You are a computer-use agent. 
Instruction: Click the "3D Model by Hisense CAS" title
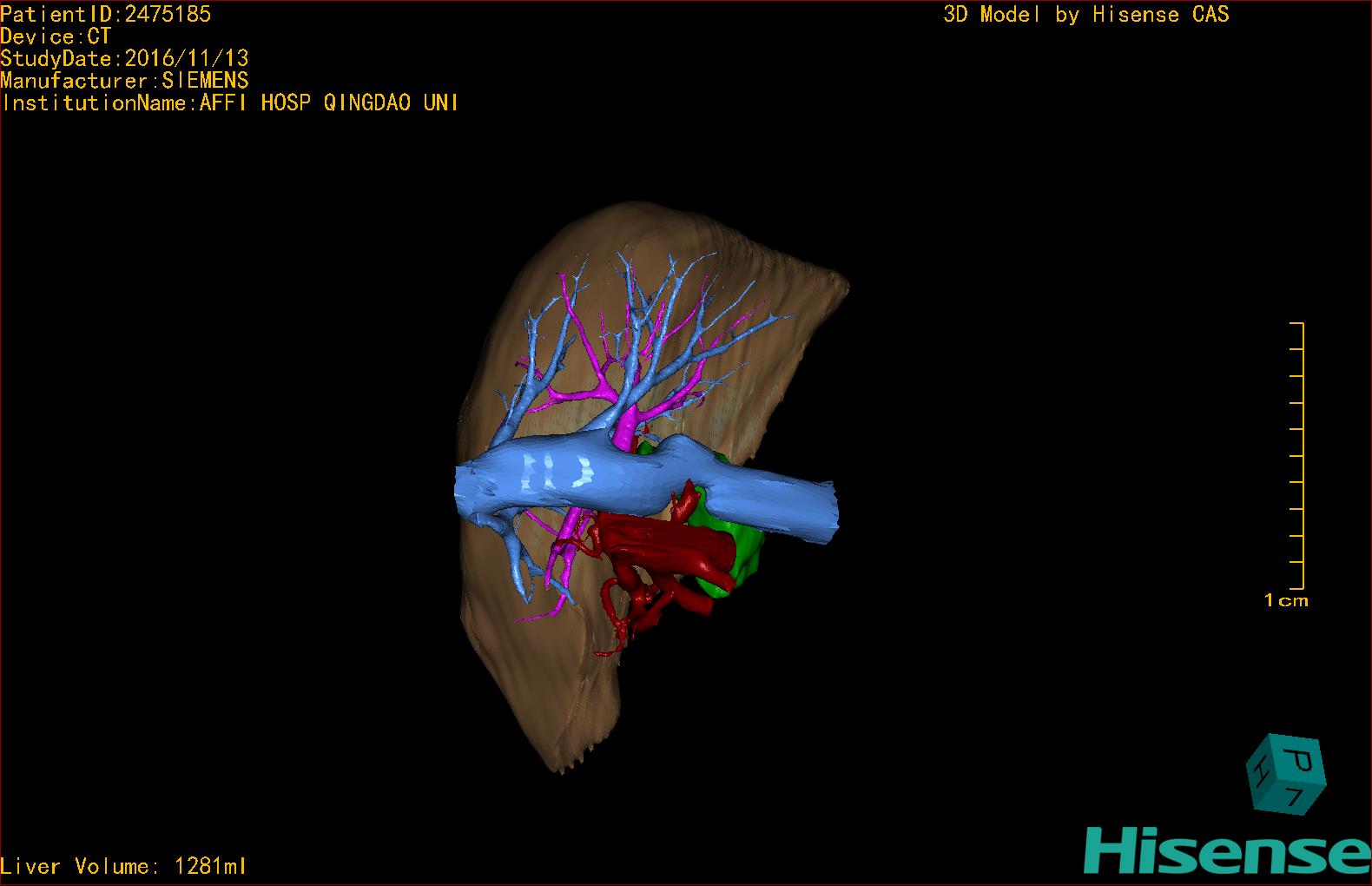tap(1086, 14)
